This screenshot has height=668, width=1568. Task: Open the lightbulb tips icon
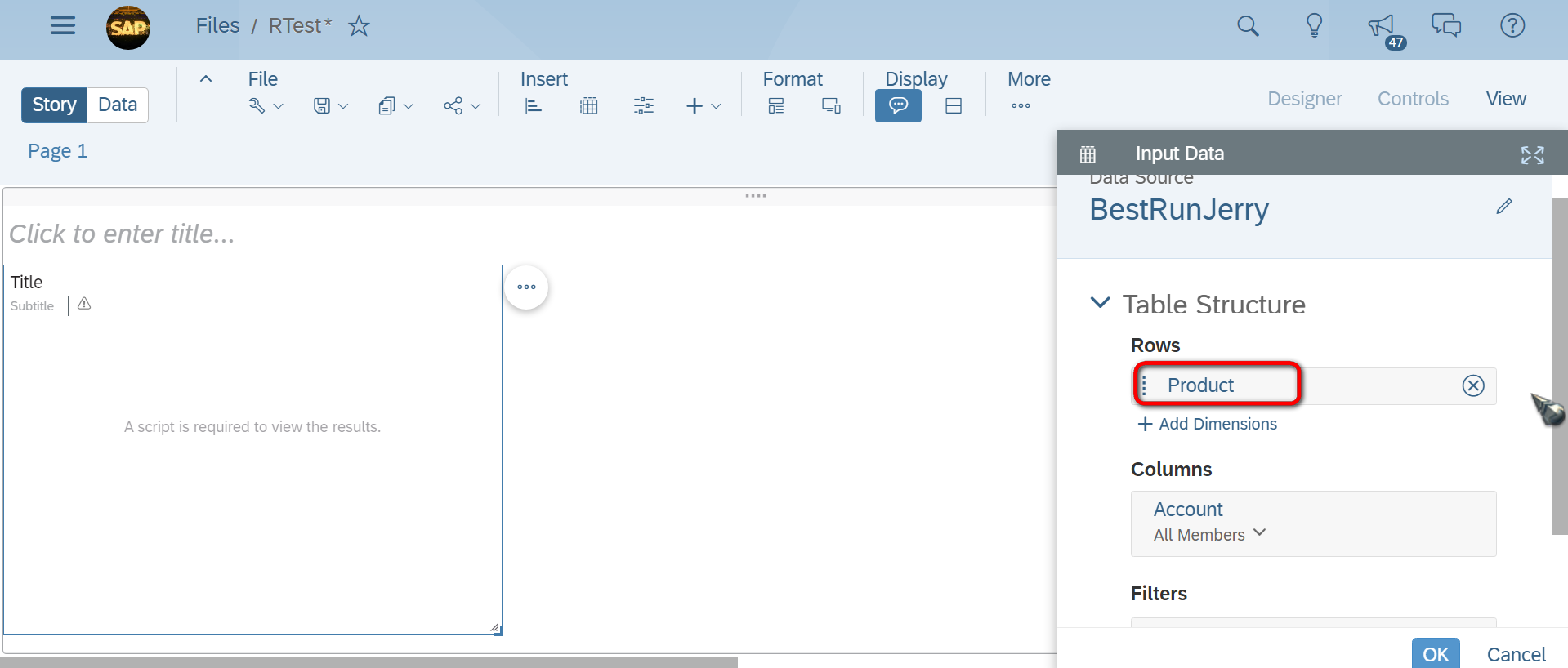1314,25
